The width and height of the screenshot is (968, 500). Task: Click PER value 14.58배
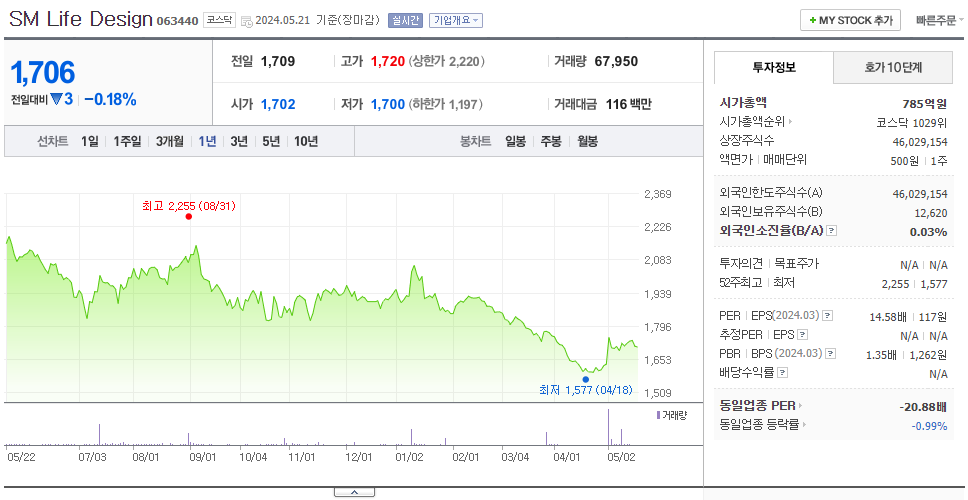[x=888, y=318]
